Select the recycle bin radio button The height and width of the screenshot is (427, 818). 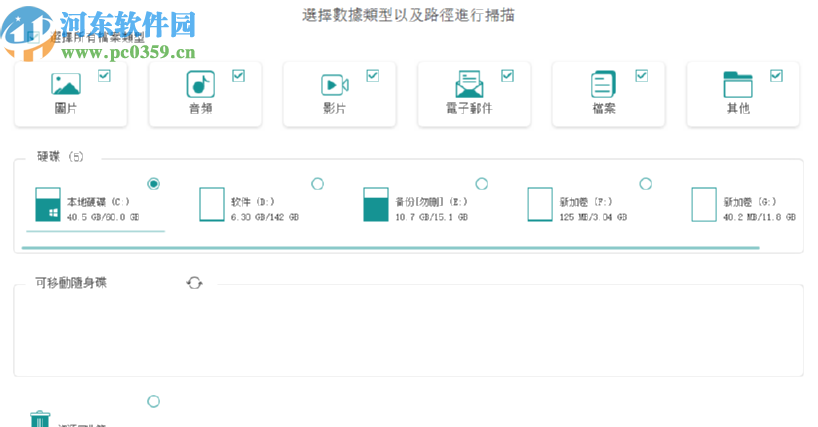pyautogui.click(x=153, y=401)
